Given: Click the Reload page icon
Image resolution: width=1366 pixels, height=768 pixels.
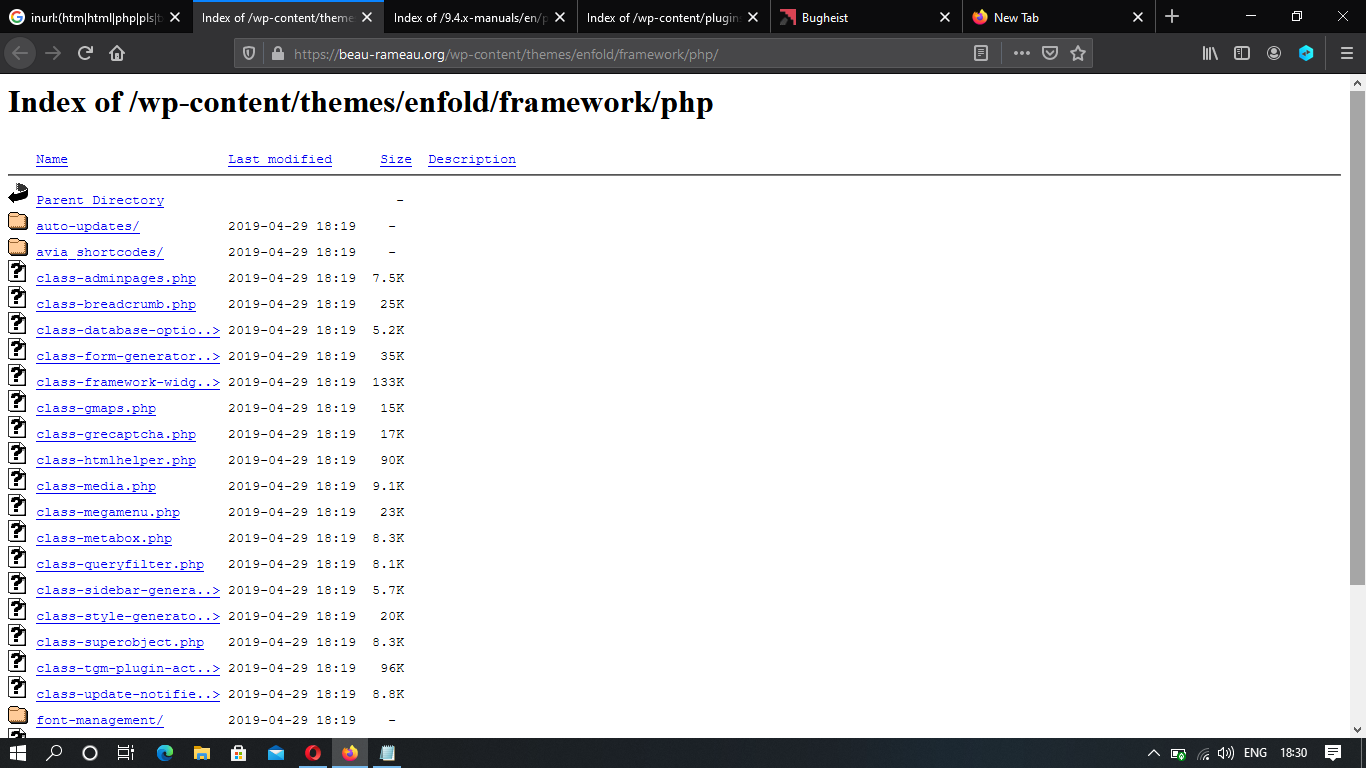Looking at the screenshot, I should 85,54.
